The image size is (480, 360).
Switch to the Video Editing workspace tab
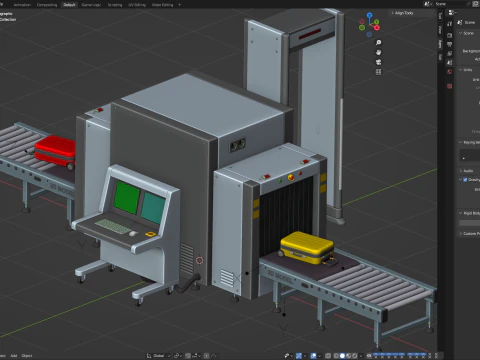click(162, 5)
